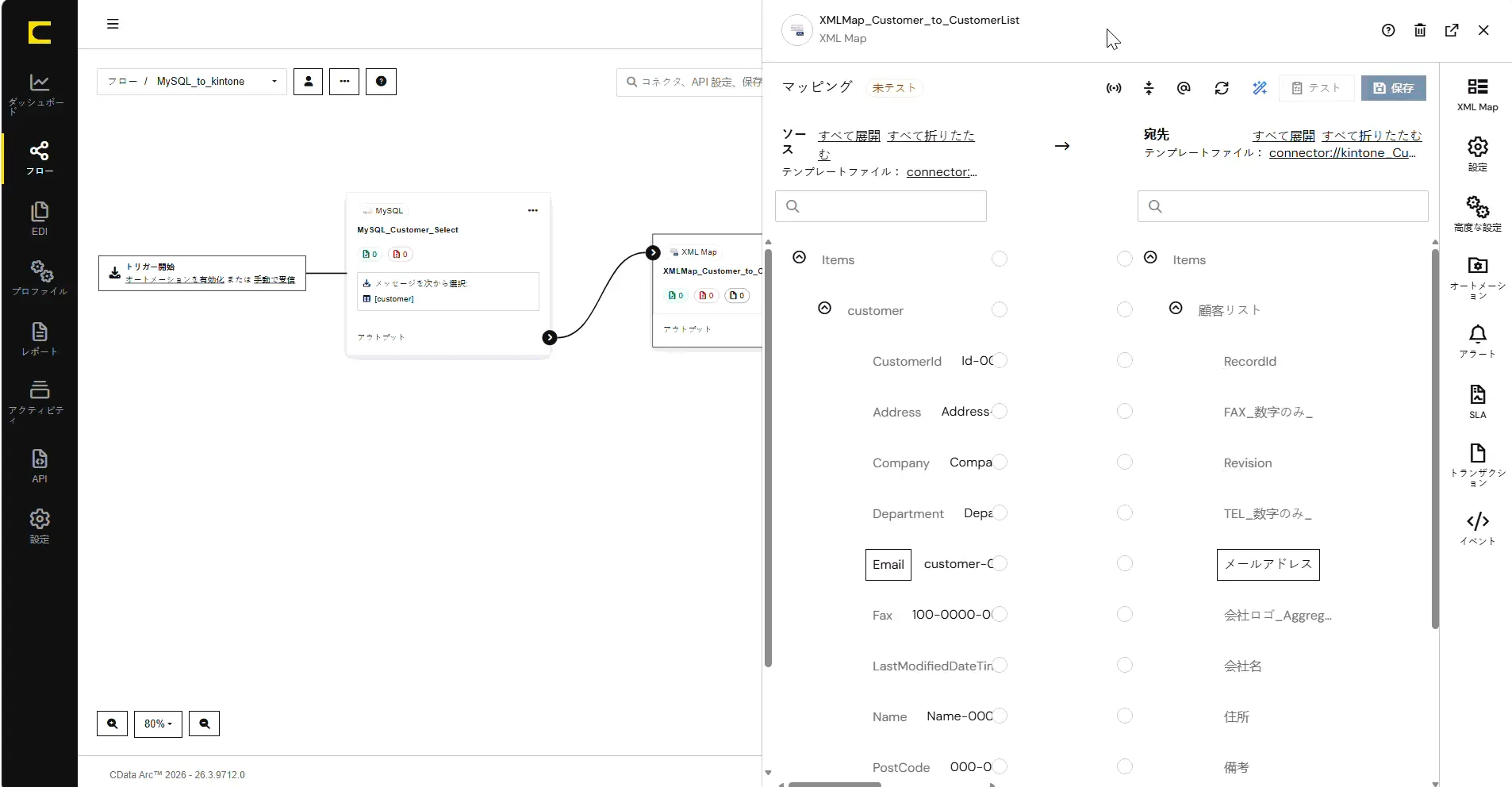Open the SLA tab
Image resolution: width=1512 pixels, height=787 pixels.
pos(1477,401)
